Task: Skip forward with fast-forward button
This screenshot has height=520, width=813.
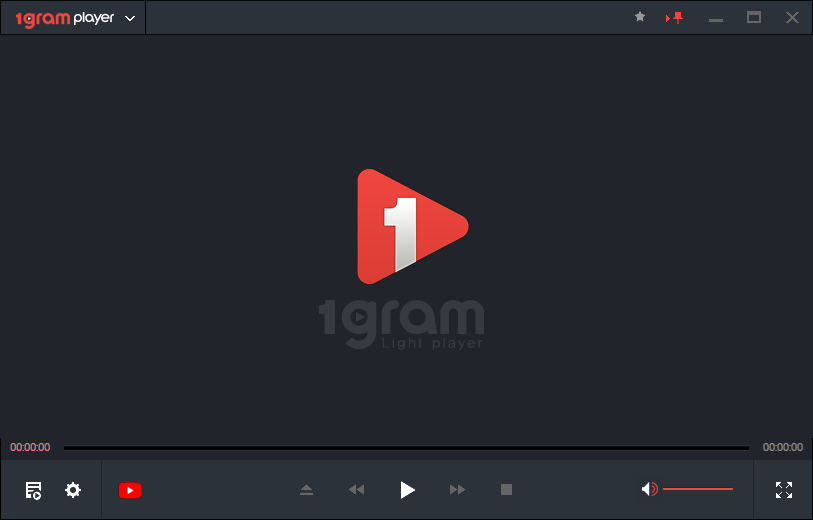Action: (457, 489)
